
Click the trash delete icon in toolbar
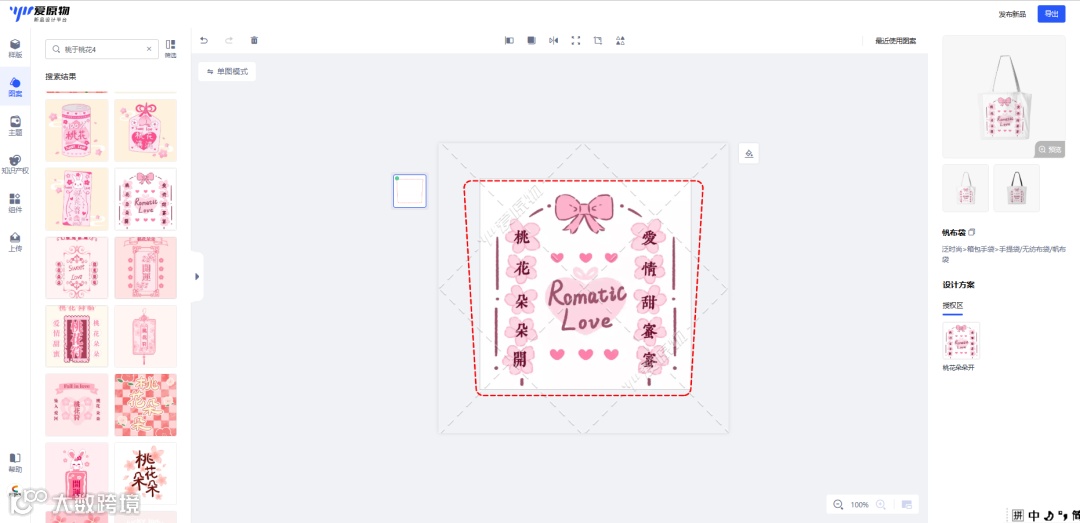(x=254, y=41)
